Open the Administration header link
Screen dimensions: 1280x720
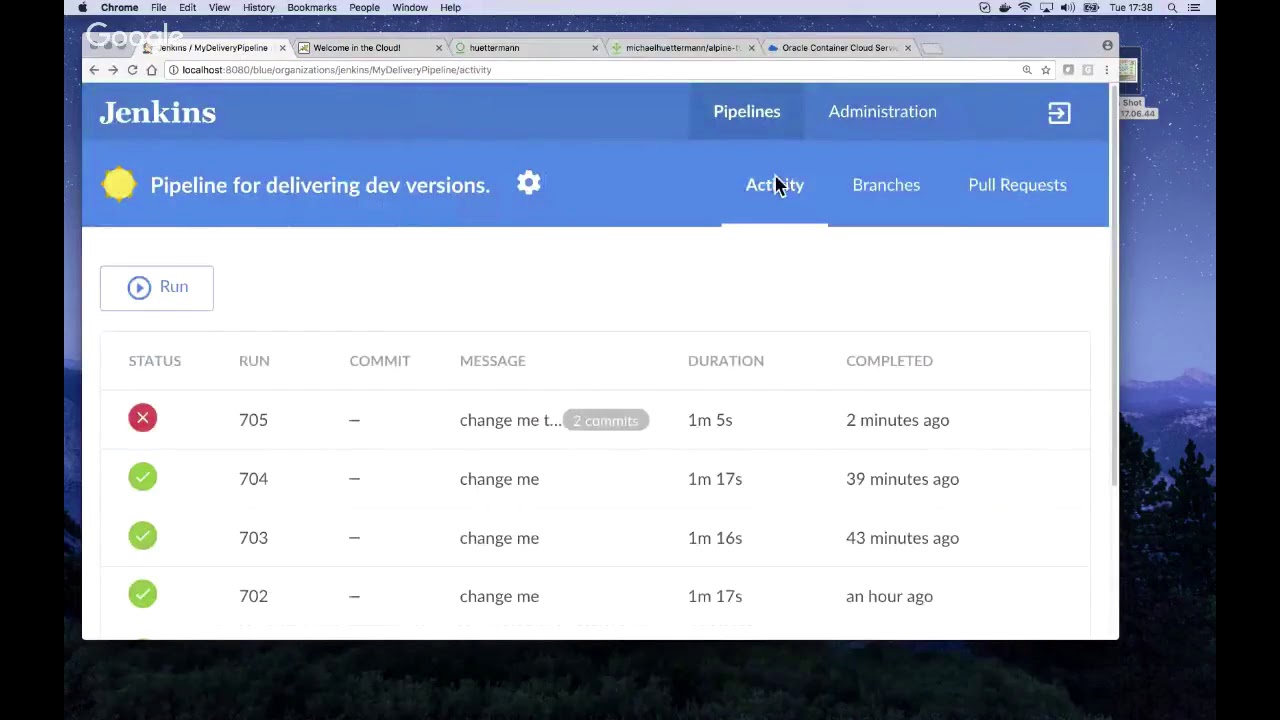click(x=882, y=111)
